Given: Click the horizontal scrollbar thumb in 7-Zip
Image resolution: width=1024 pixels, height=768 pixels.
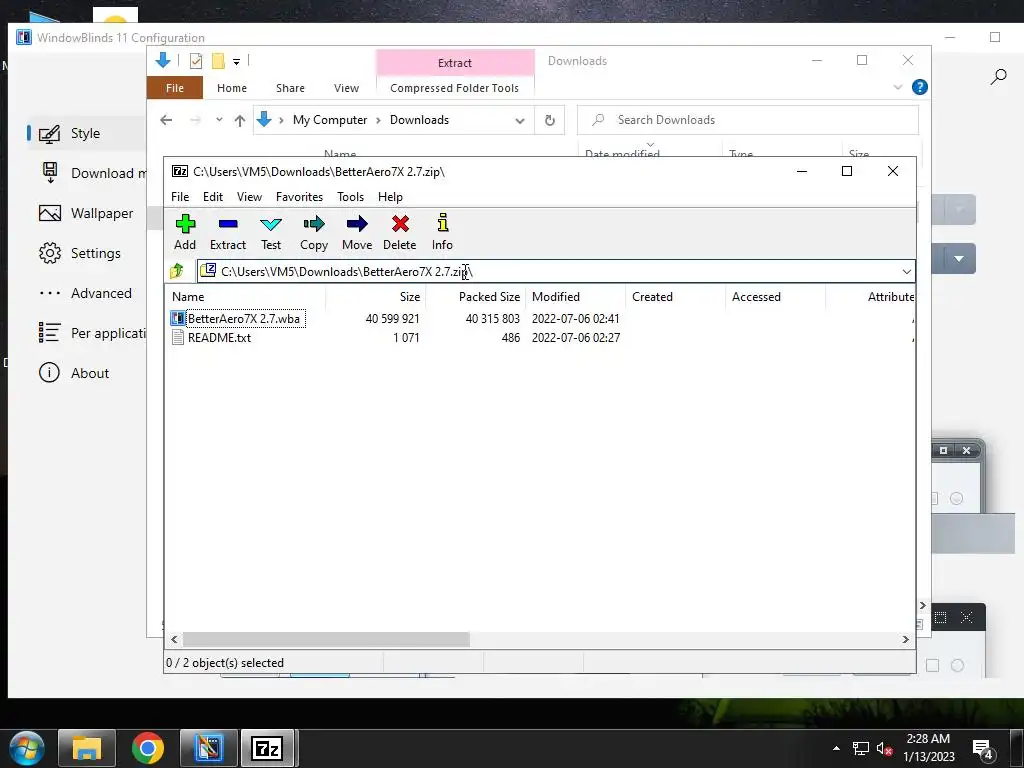Looking at the screenshot, I should coord(326,639).
